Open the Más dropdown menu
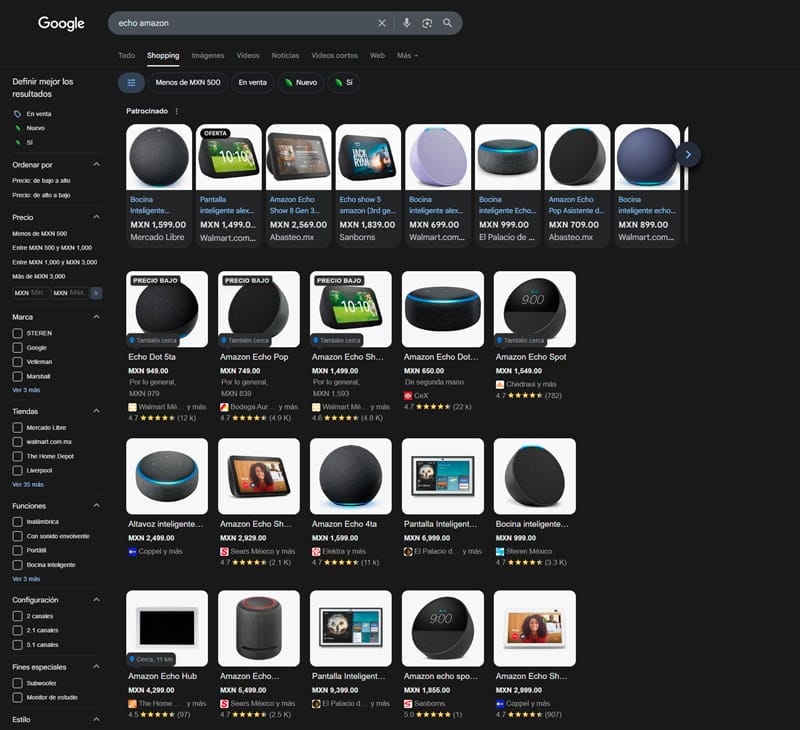This screenshot has width=800, height=730. point(408,56)
